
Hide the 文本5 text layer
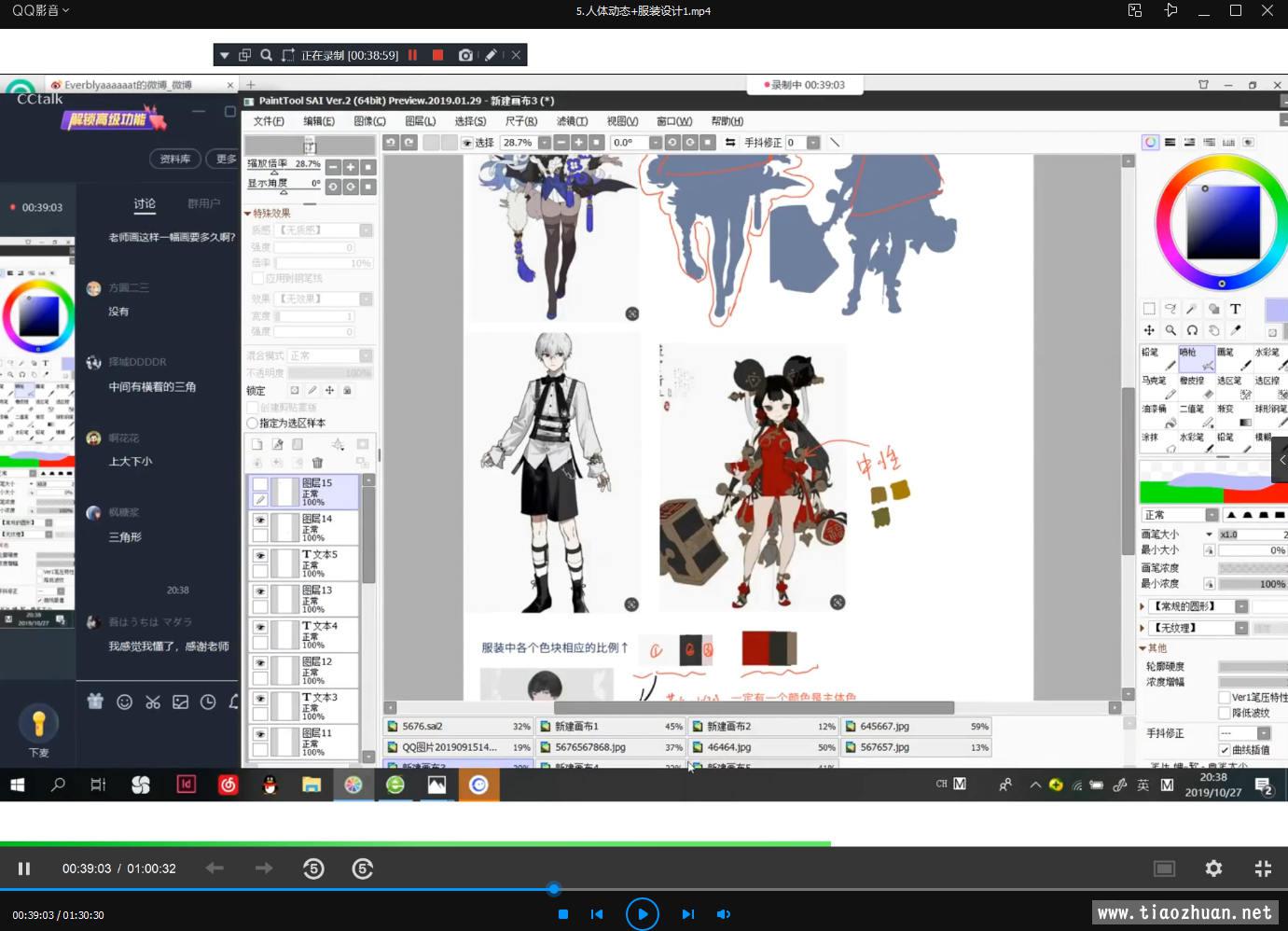(x=260, y=556)
